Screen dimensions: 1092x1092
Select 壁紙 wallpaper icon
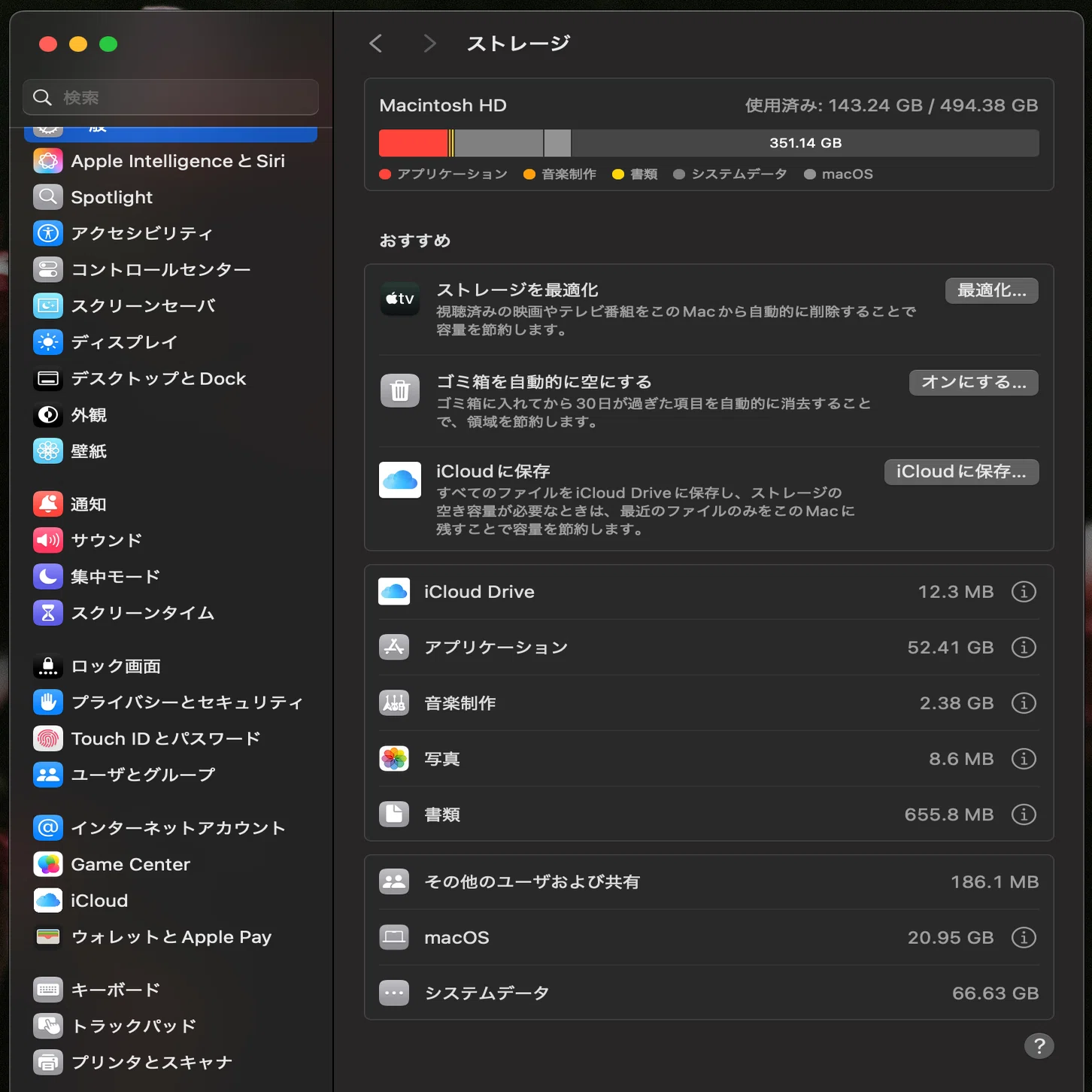click(x=48, y=451)
